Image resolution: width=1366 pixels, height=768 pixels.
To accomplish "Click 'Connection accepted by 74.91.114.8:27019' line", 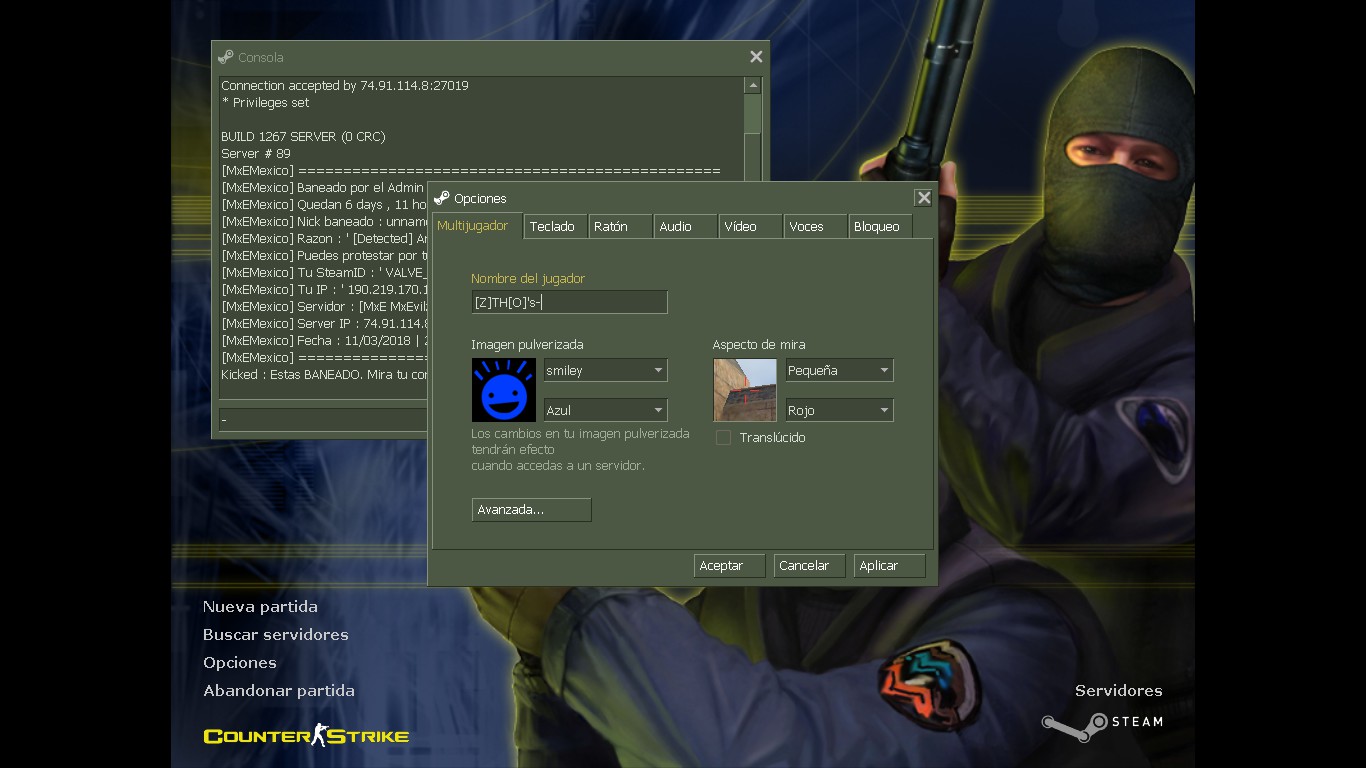I will point(345,86).
